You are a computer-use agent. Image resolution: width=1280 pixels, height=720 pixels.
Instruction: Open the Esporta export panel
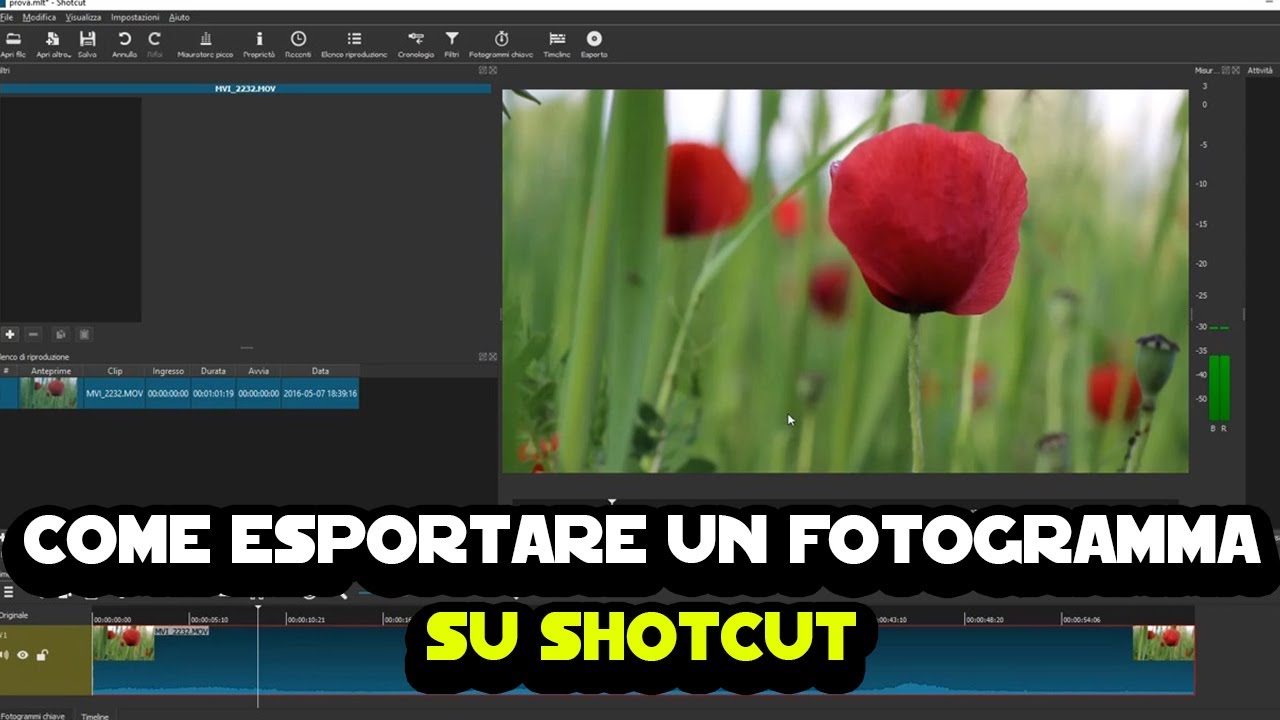tap(594, 44)
